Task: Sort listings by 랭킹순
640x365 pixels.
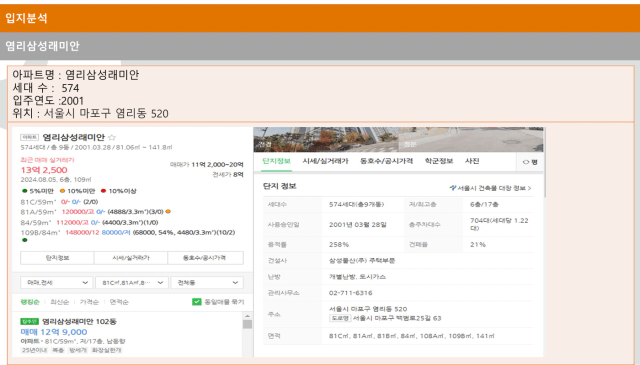Action: click(30, 302)
